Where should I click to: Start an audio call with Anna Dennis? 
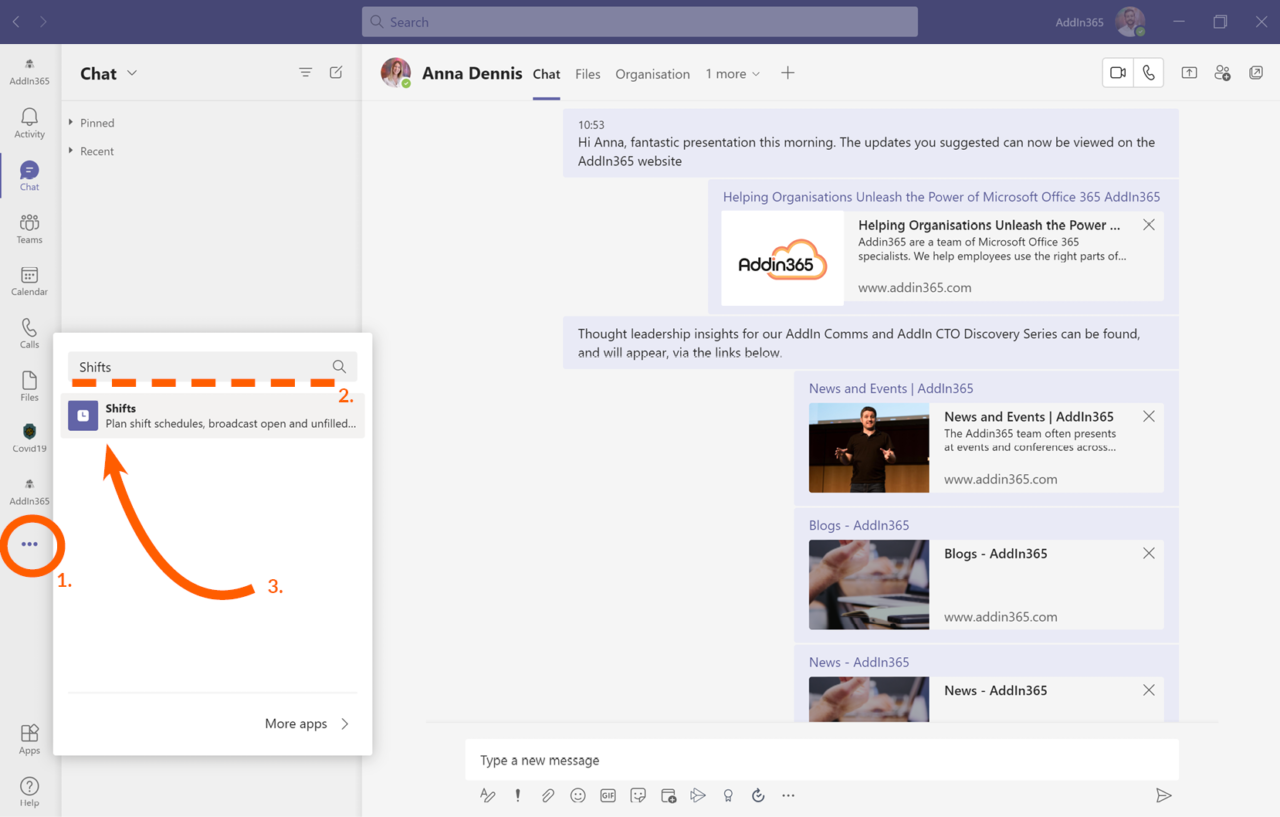(1148, 72)
